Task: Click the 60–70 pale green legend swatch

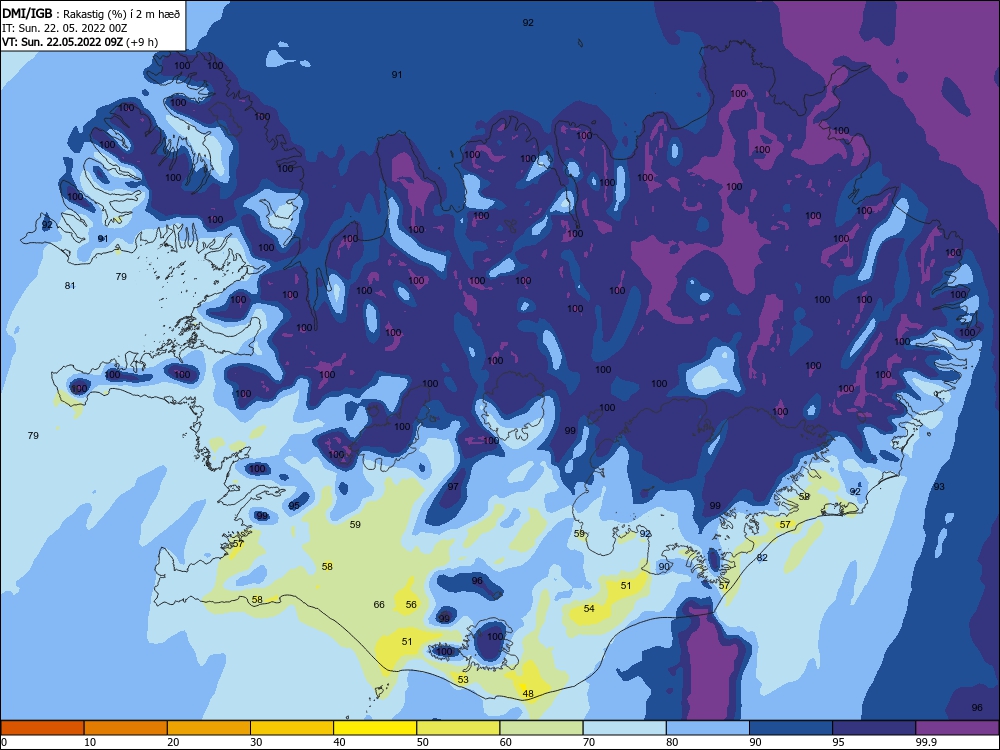Action: pos(541,728)
